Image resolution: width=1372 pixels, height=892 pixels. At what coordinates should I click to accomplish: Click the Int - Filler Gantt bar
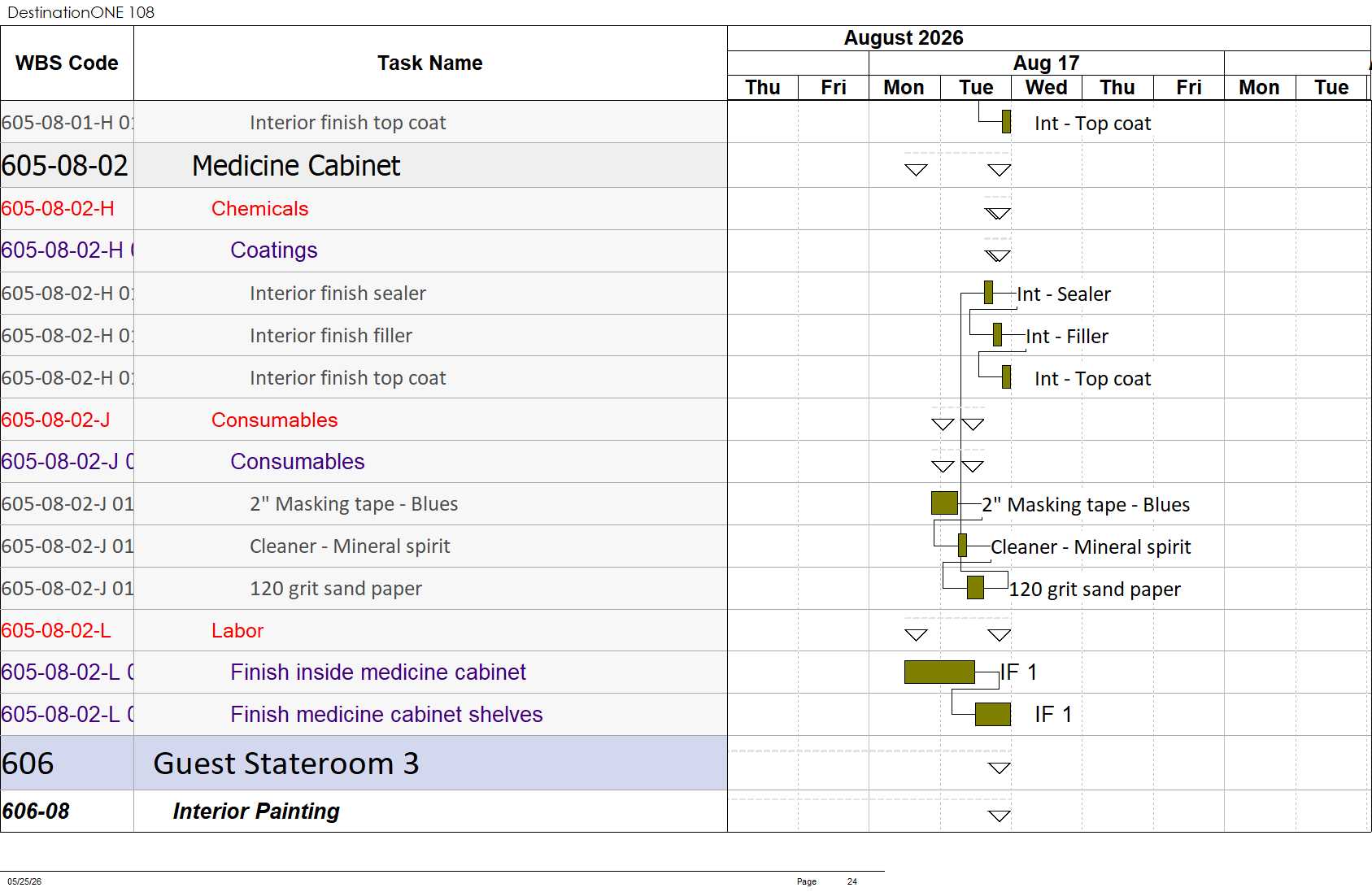pyautogui.click(x=997, y=334)
